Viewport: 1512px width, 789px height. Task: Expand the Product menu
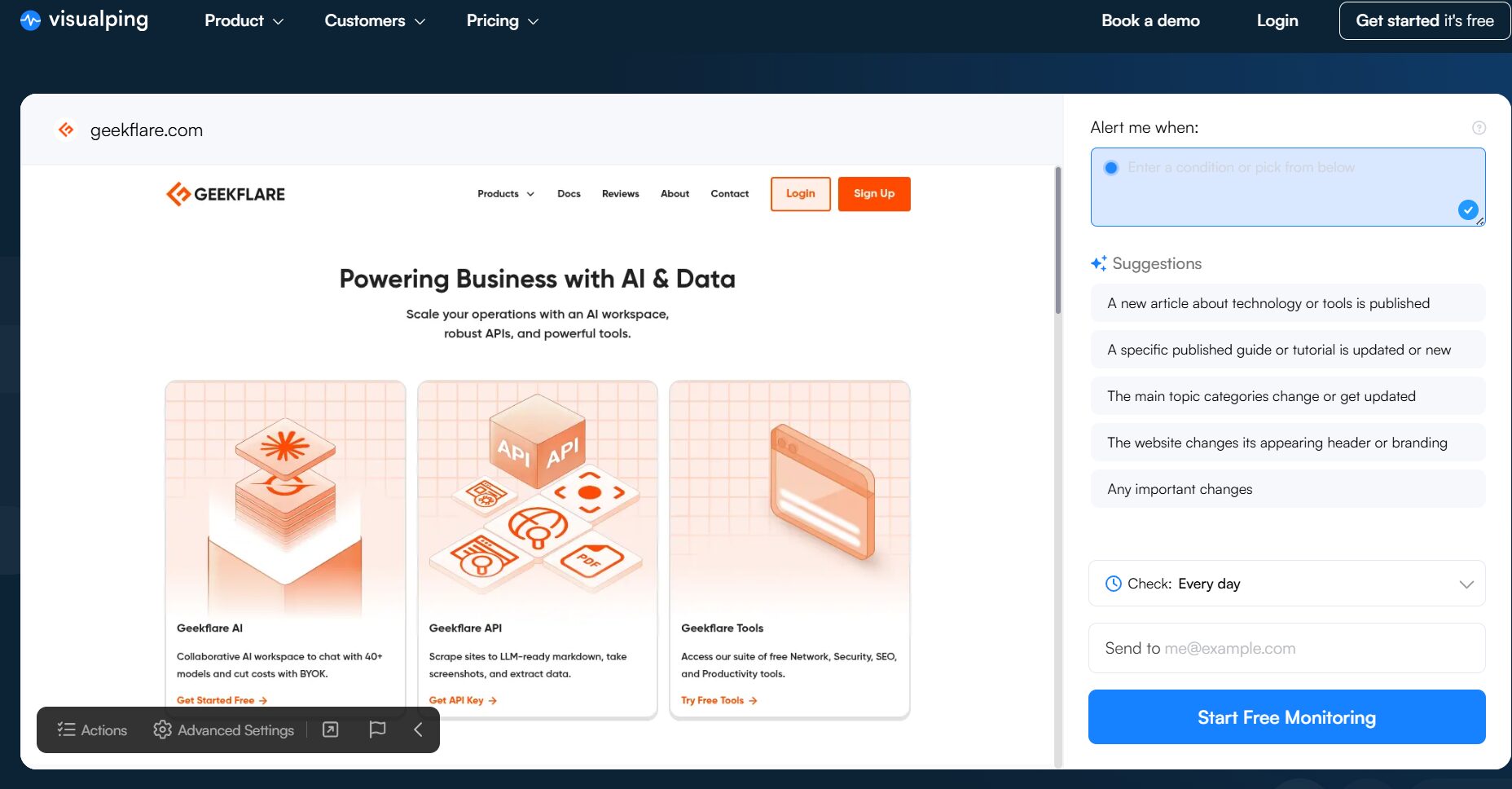click(x=244, y=20)
